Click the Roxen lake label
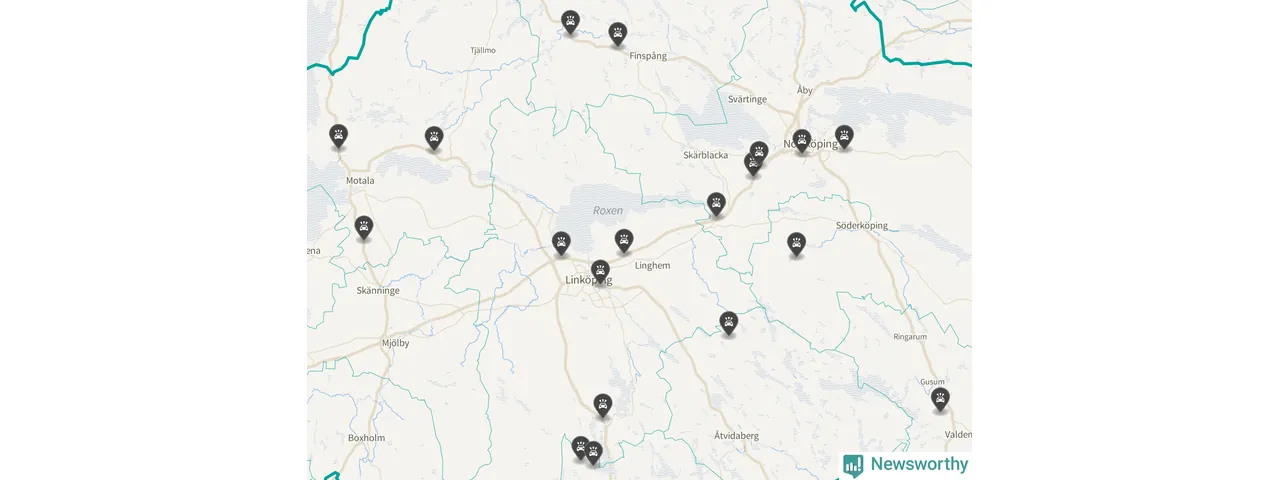Screen dimensions: 1280x480 [x=608, y=210]
